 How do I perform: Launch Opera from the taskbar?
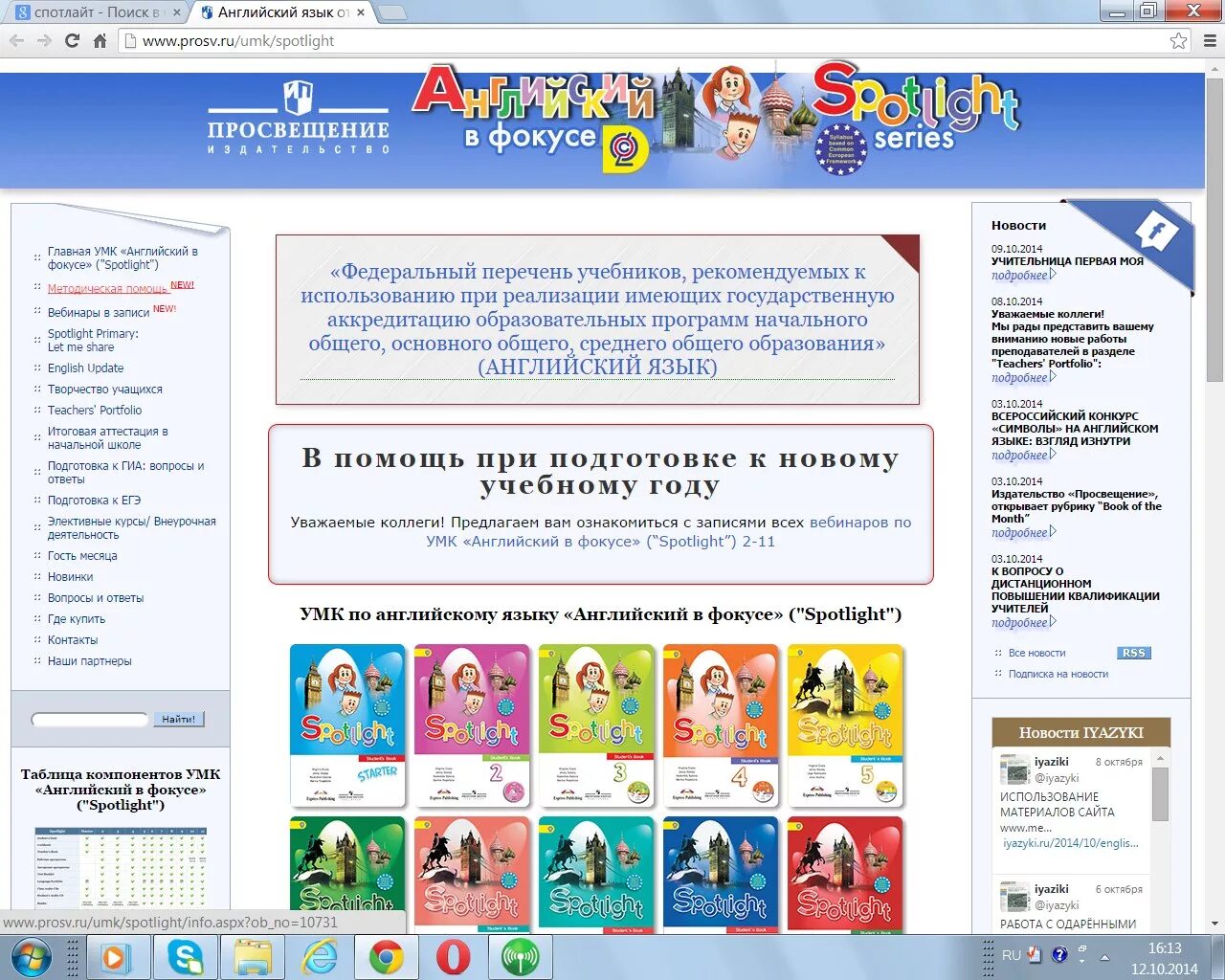pyautogui.click(x=454, y=957)
